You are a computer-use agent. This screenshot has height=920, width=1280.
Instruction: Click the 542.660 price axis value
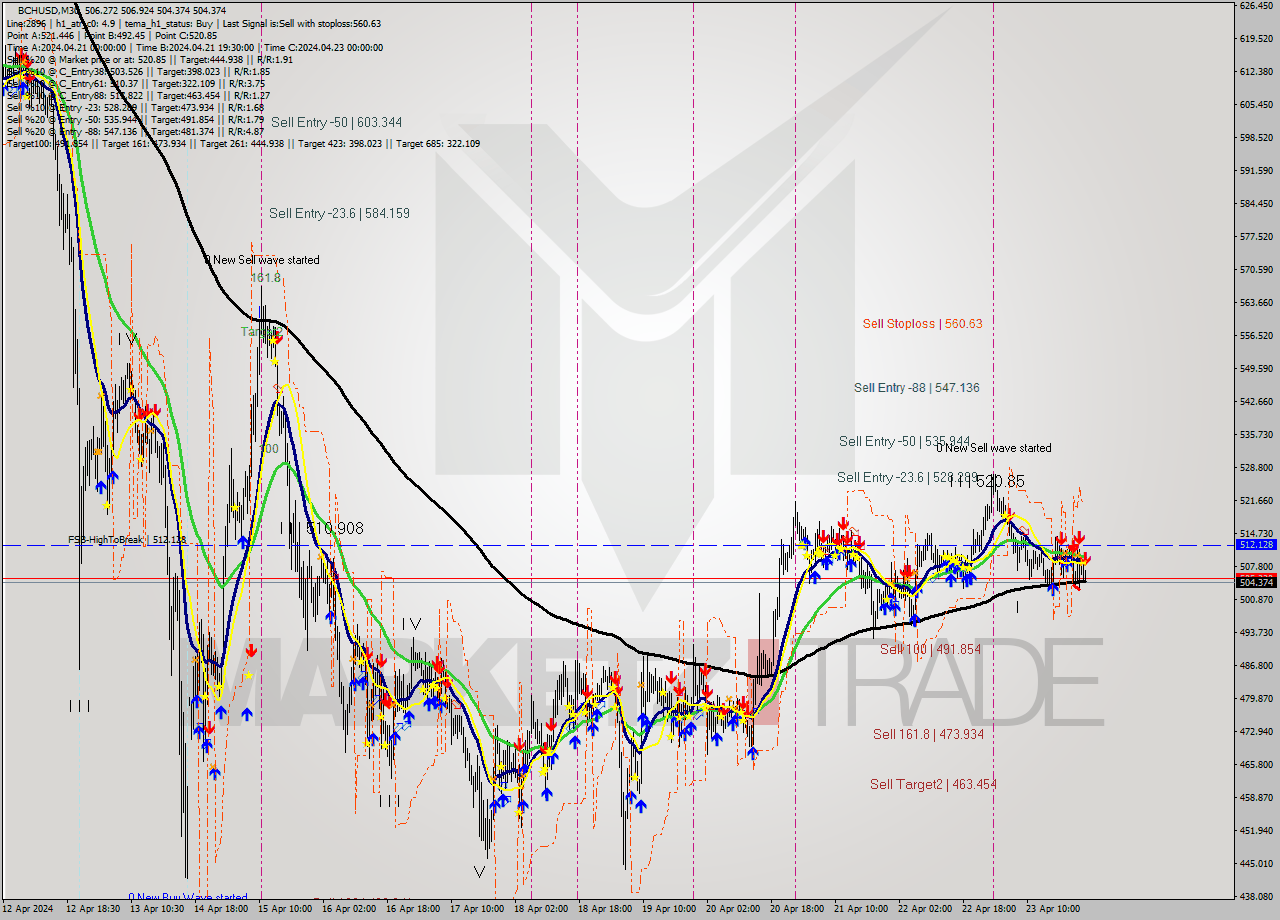click(x=1255, y=401)
